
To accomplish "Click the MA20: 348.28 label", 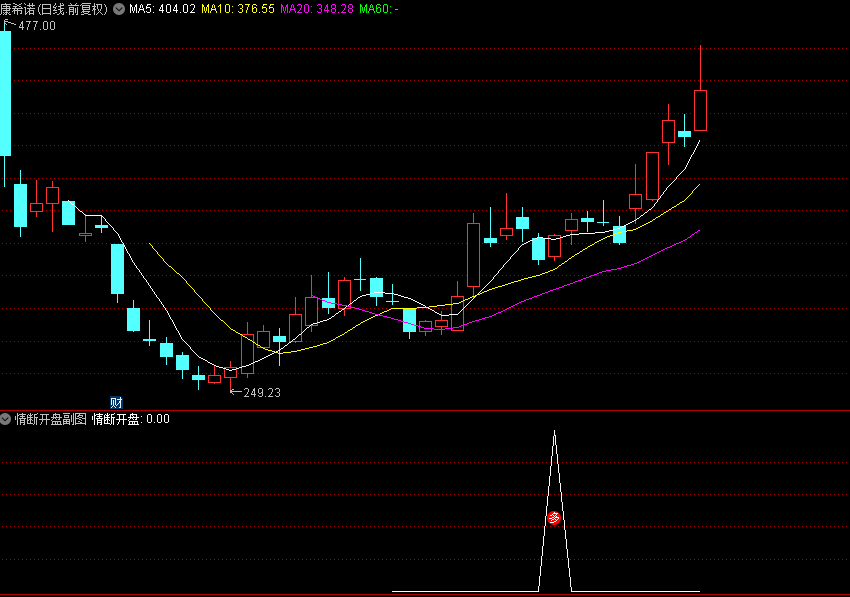I will (x=317, y=9).
